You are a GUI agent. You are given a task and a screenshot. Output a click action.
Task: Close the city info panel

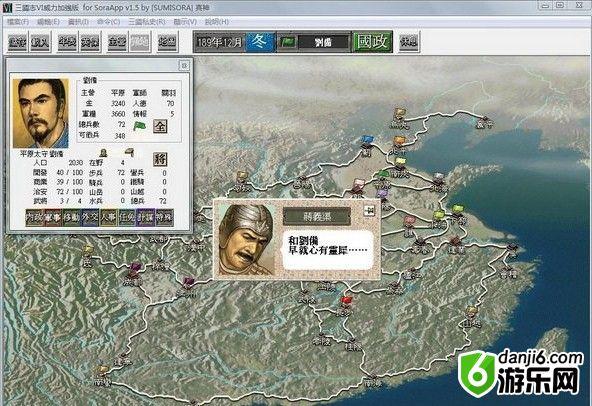184,65
